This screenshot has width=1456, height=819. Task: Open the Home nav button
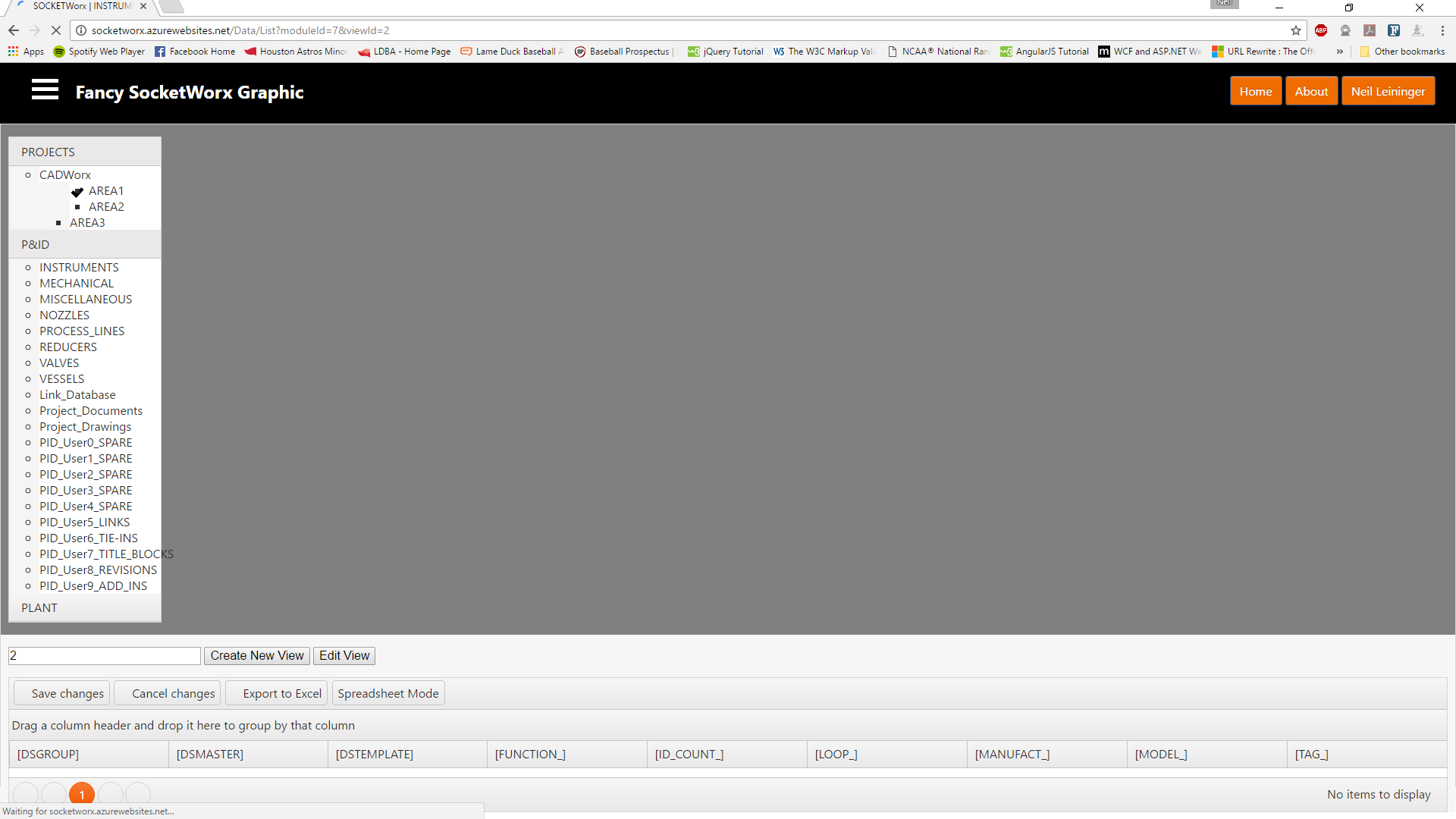click(x=1256, y=91)
